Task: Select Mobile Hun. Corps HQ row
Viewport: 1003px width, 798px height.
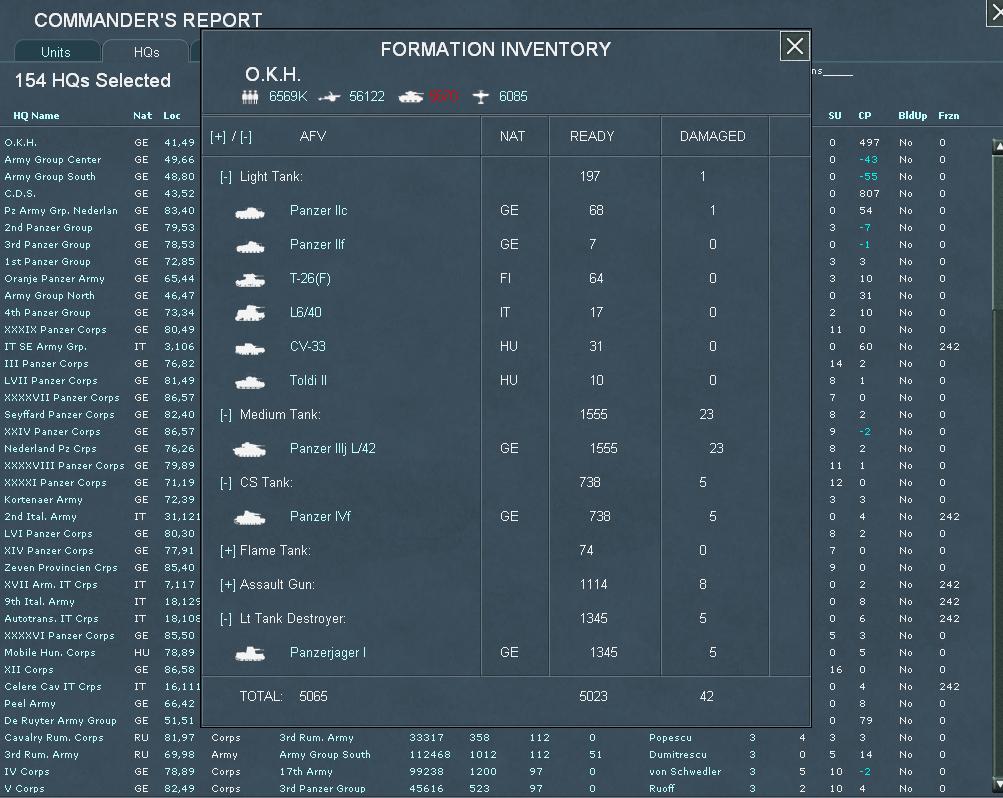Action: coord(50,653)
